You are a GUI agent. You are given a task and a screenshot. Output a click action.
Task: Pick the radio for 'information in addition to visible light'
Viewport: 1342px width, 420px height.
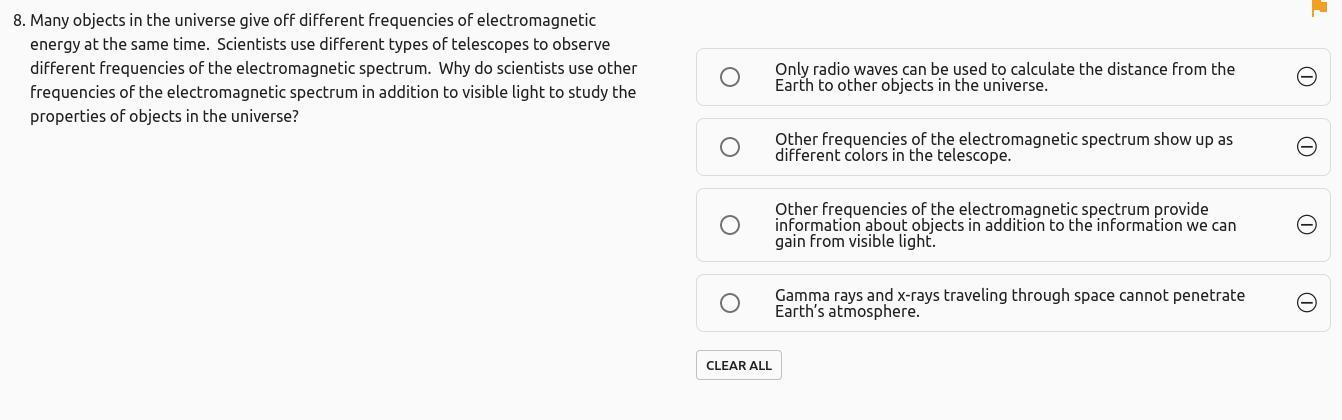[730, 225]
